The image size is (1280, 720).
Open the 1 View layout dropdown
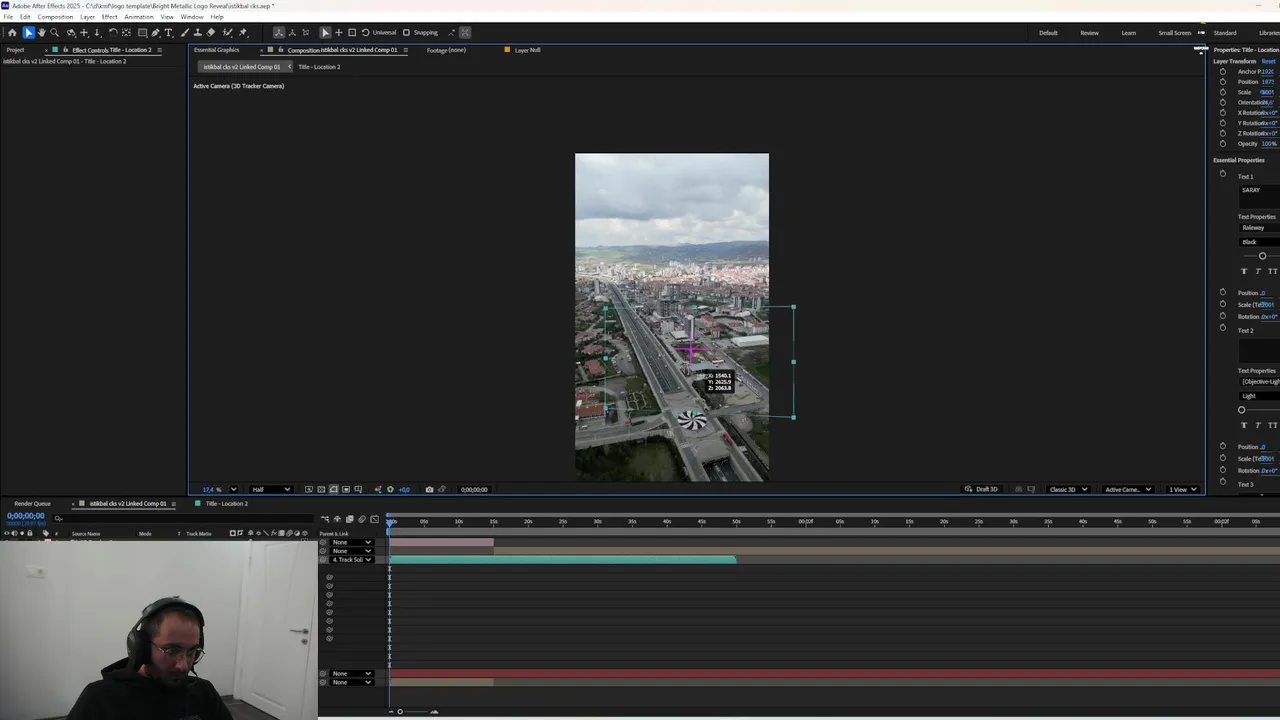[x=1182, y=490]
